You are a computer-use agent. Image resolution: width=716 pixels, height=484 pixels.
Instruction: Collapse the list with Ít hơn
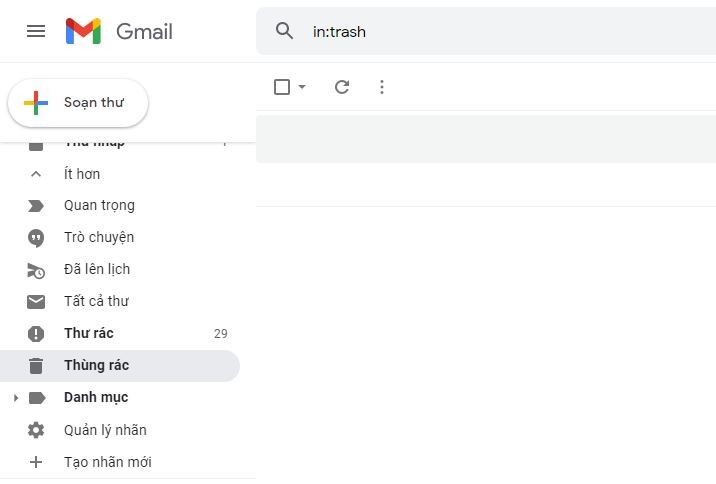[82, 173]
